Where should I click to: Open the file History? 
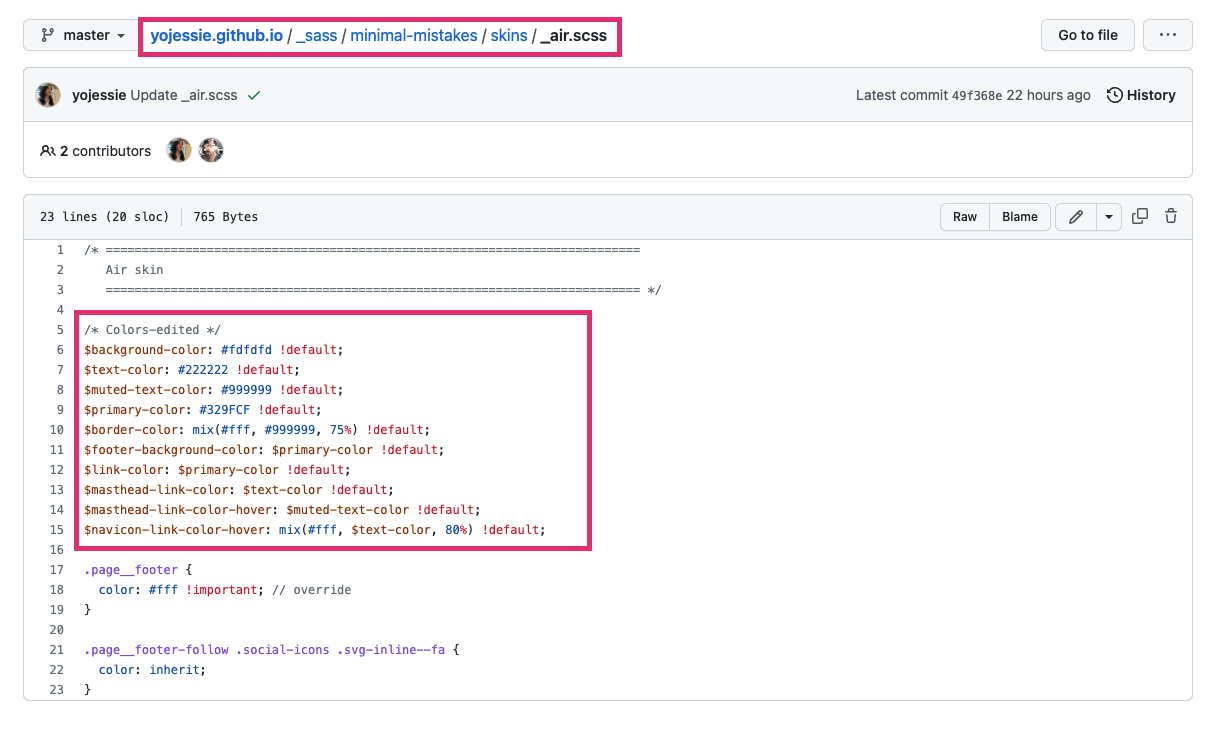1141,95
